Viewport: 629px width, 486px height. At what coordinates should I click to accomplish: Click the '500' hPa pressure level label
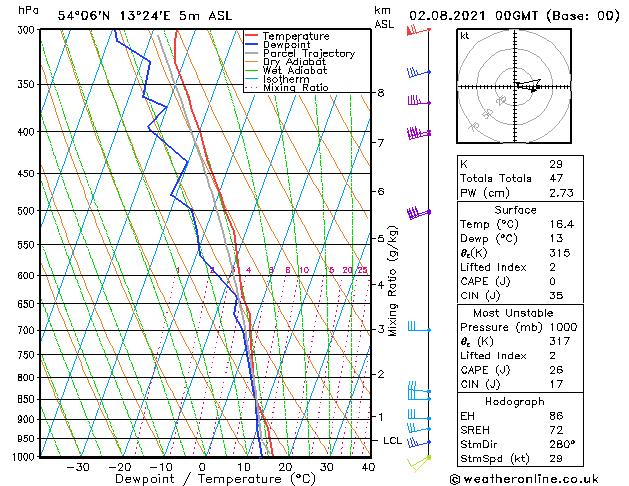click(26, 211)
